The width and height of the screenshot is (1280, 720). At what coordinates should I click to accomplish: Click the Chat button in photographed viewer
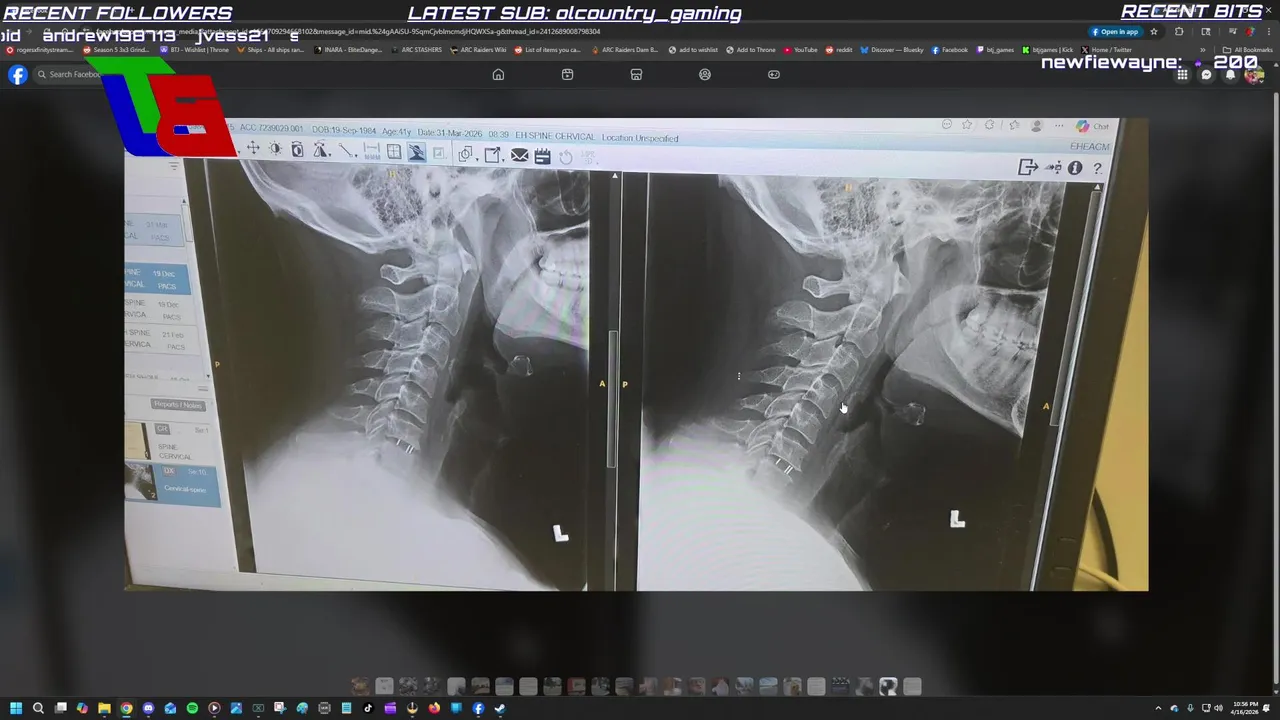pos(1092,126)
